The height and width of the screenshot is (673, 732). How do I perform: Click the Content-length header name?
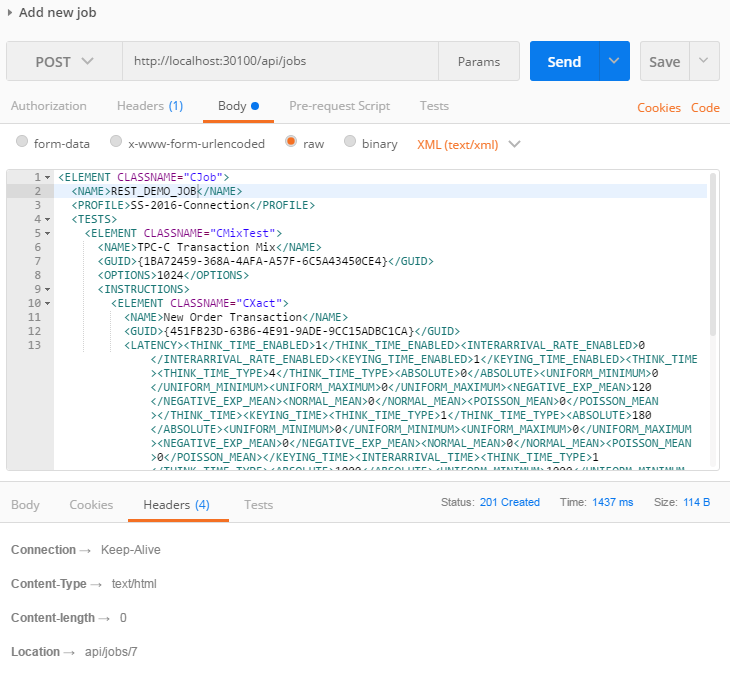pos(53,618)
